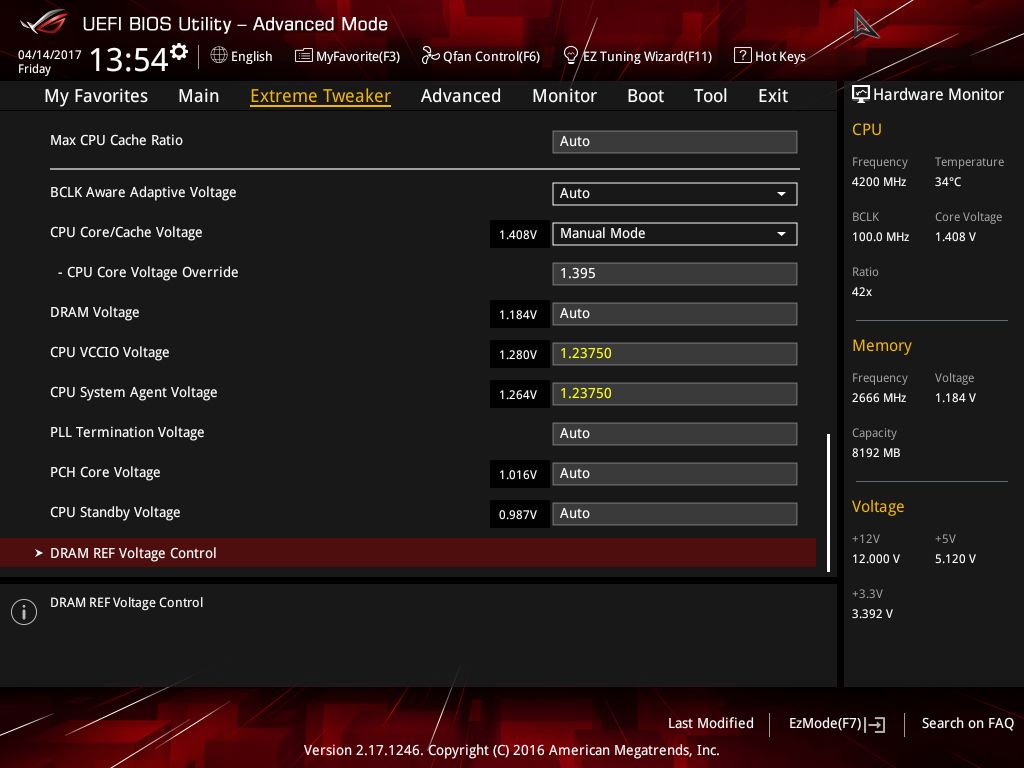Image resolution: width=1024 pixels, height=768 pixels.
Task: Click the 12.000 V reading
Action: tap(876, 559)
